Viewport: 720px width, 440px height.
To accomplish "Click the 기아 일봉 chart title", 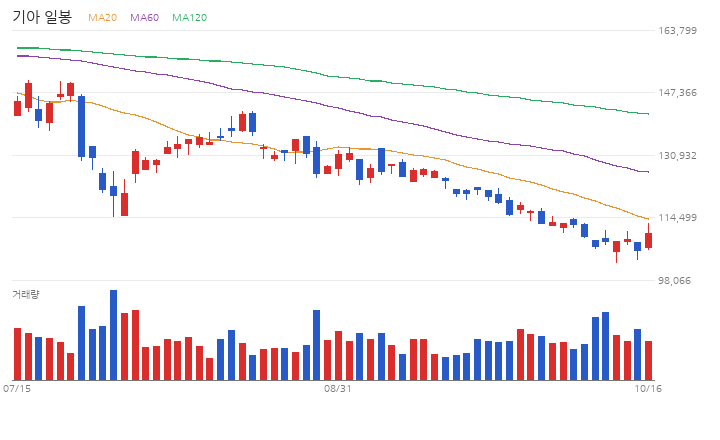I will pos(42,17).
